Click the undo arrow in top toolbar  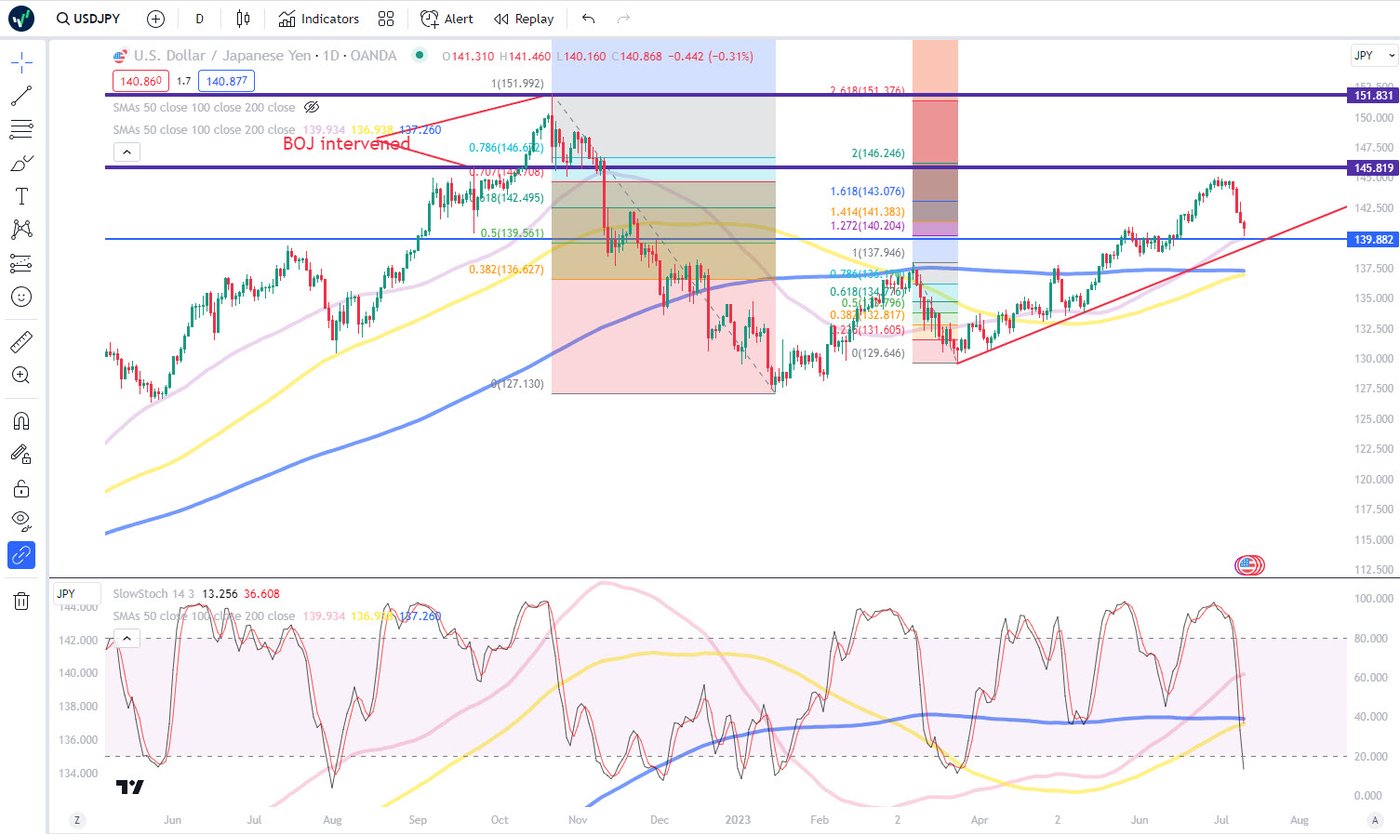[588, 19]
